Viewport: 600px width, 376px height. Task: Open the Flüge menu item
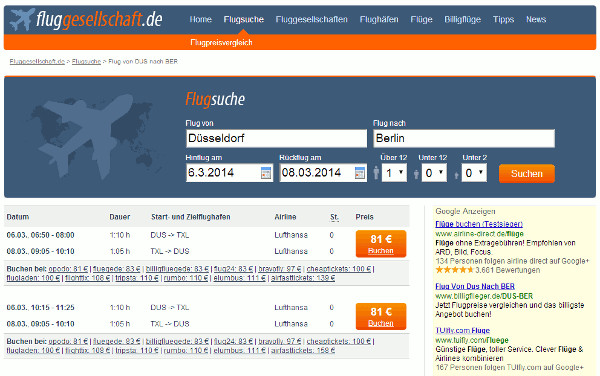421,20
